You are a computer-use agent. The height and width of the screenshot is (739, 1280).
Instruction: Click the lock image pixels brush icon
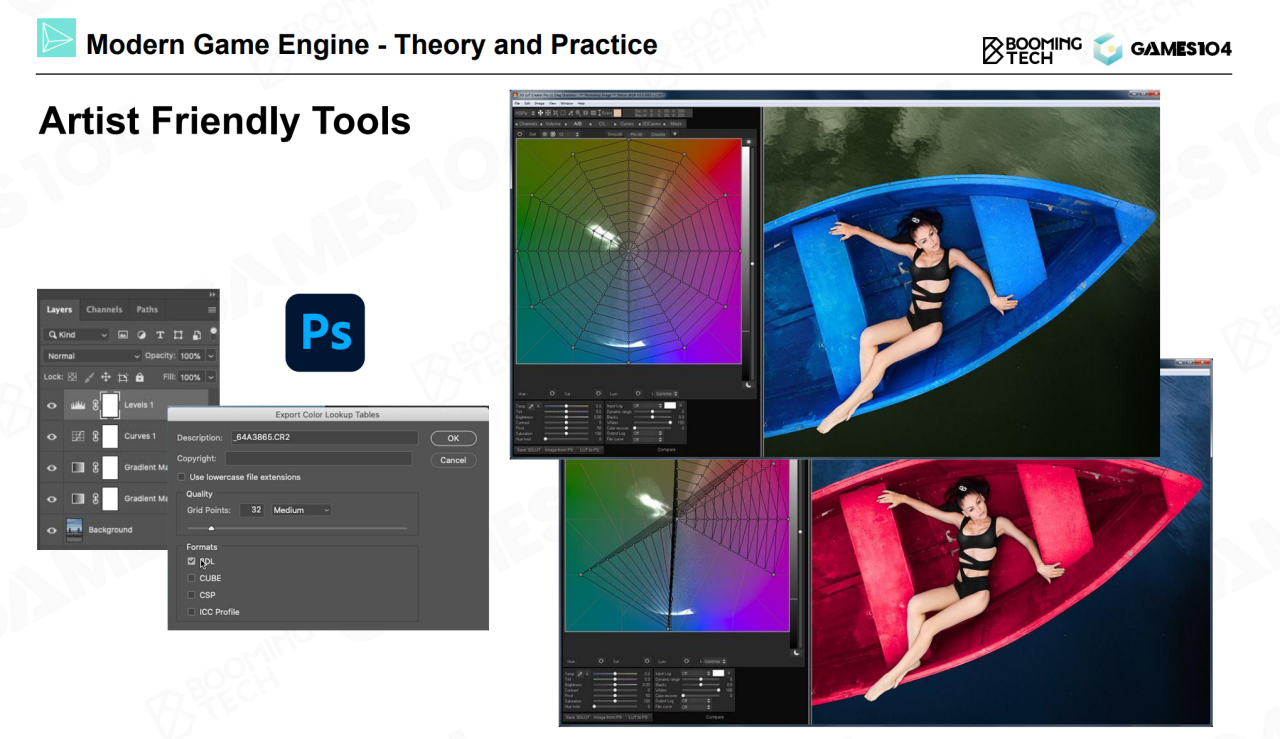88,377
